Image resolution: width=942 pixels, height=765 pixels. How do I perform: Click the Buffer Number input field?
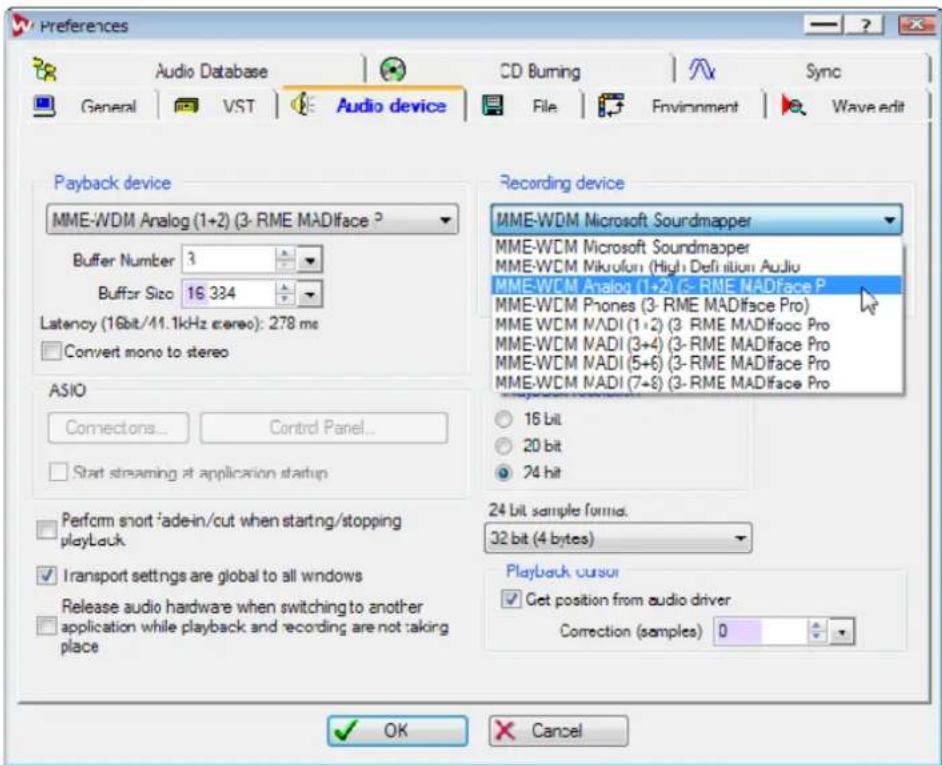[x=229, y=260]
